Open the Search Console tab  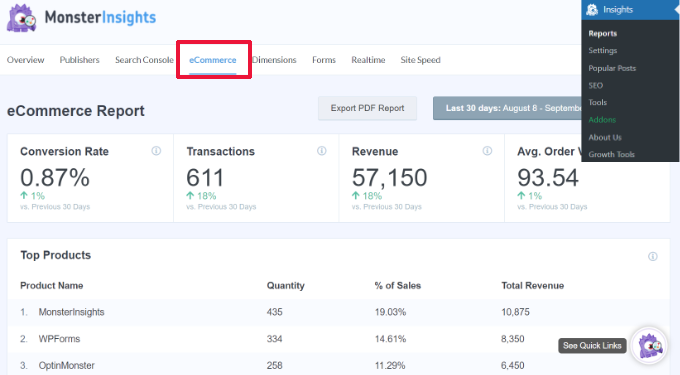point(144,60)
